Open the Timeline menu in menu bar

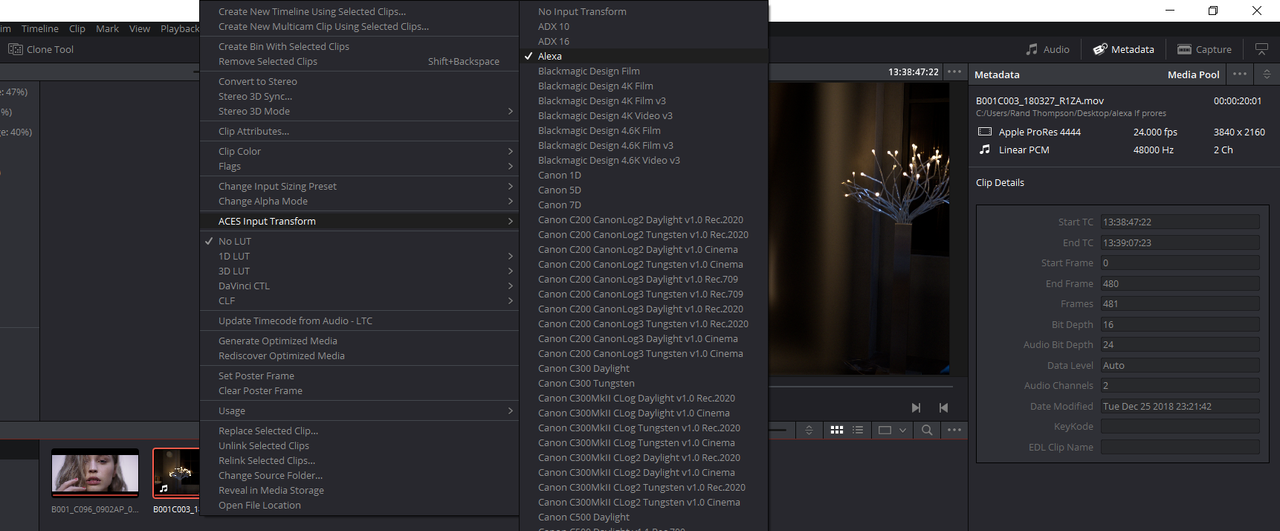point(40,29)
